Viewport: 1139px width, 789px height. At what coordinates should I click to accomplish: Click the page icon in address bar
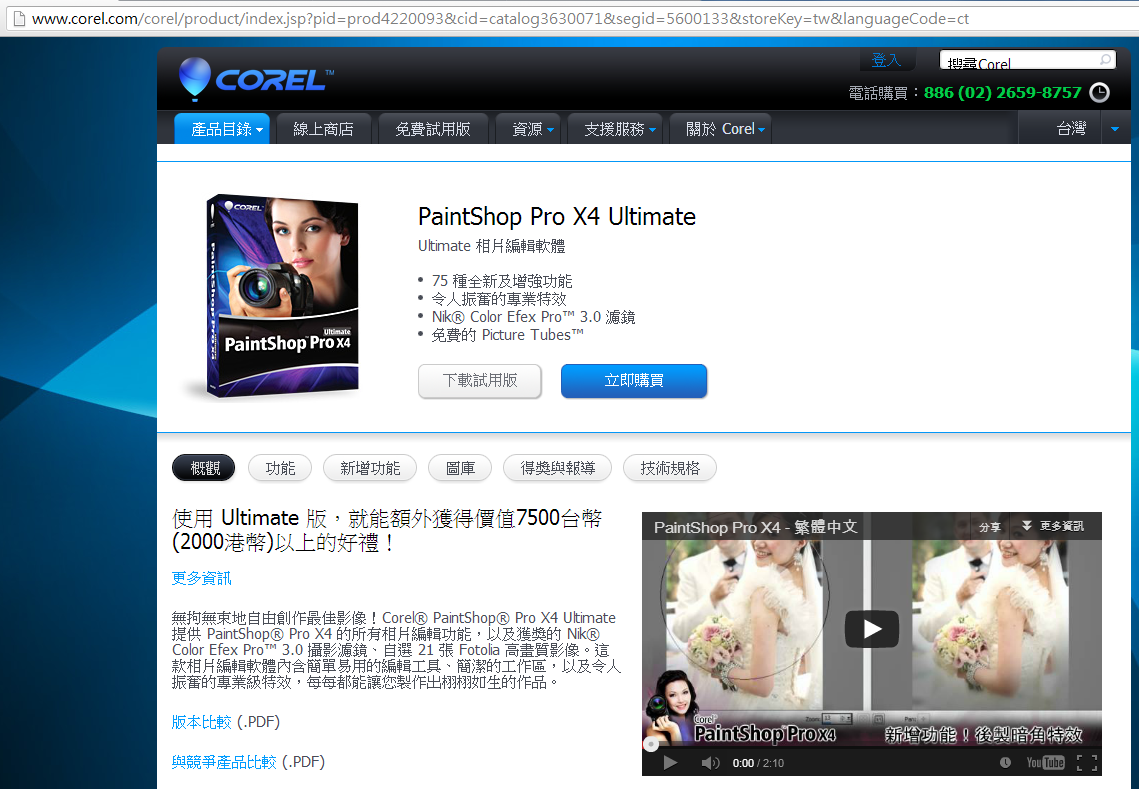point(19,18)
